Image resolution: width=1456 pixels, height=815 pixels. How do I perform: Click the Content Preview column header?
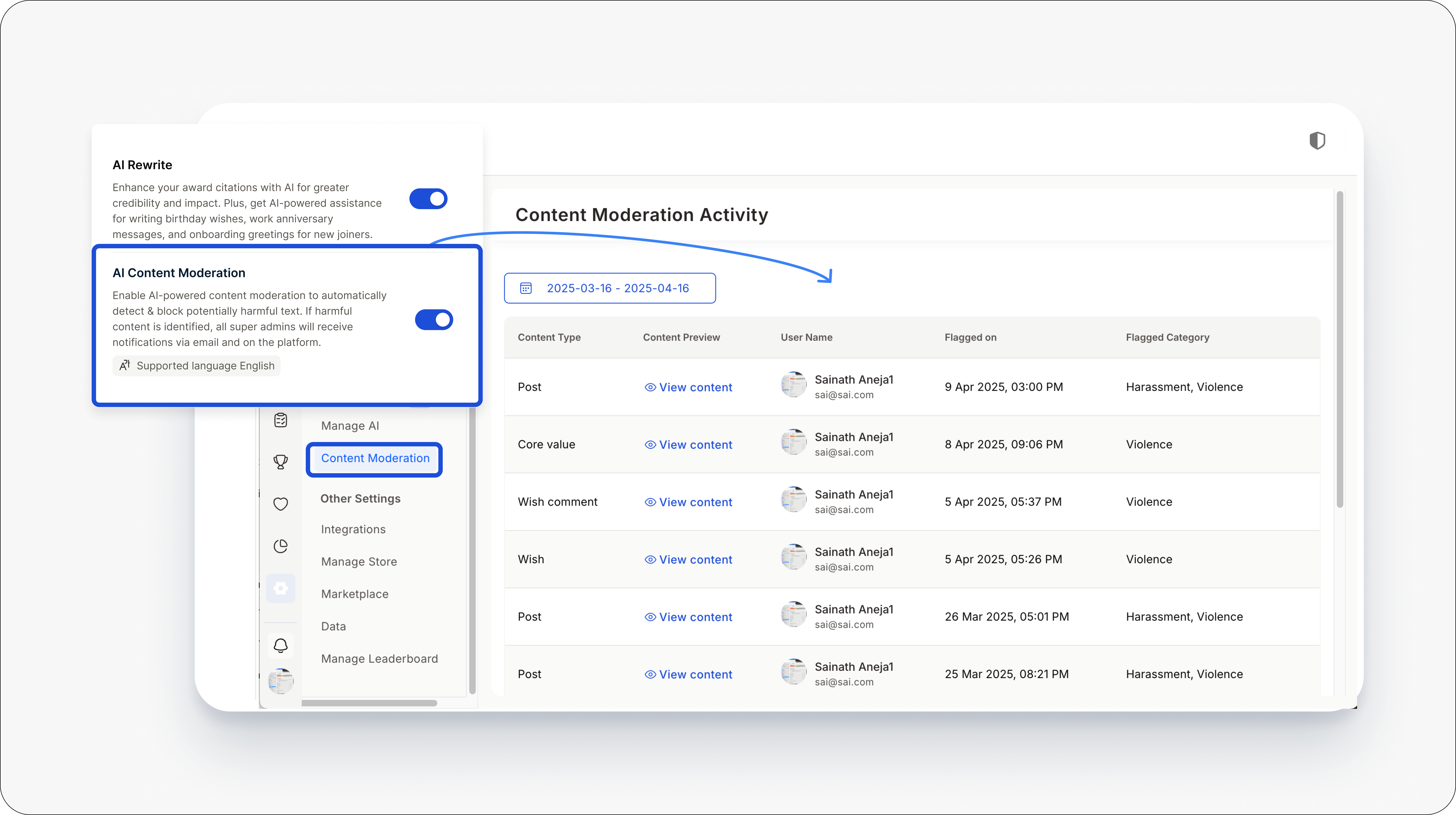[682, 337]
